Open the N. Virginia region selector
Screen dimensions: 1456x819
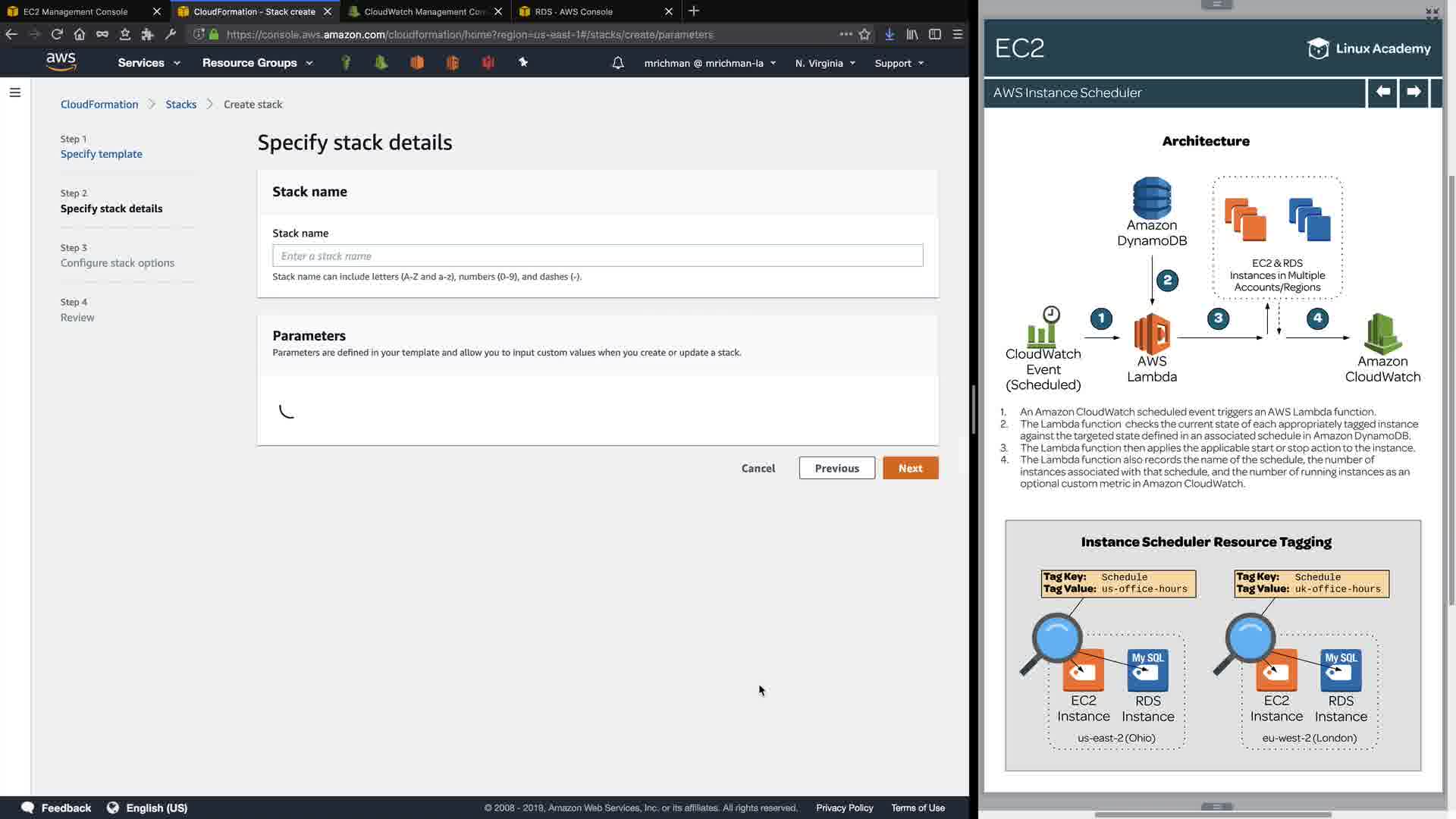pos(825,63)
